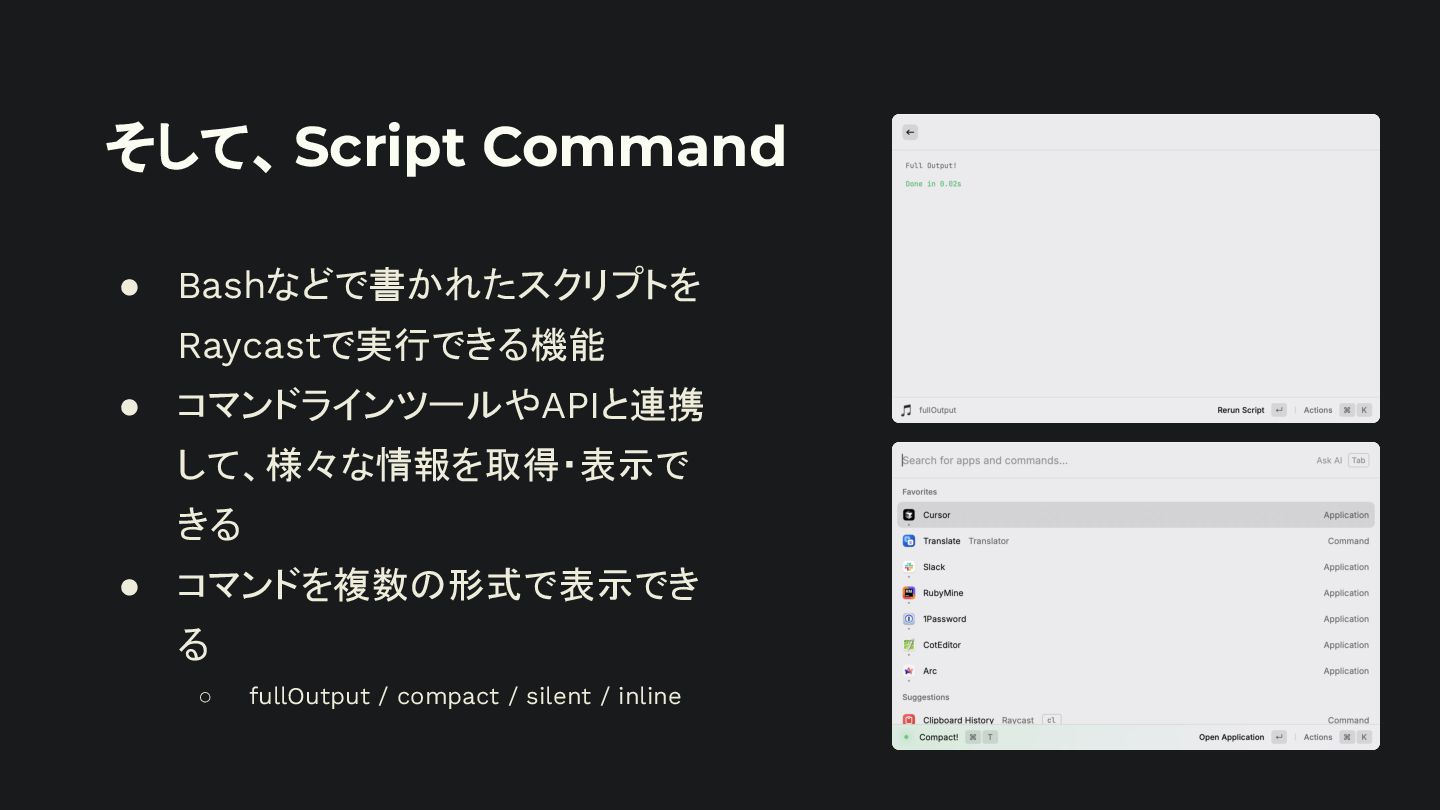Click the Application label in the 1Password row
This screenshot has height=810, width=1440.
[x=1346, y=619]
